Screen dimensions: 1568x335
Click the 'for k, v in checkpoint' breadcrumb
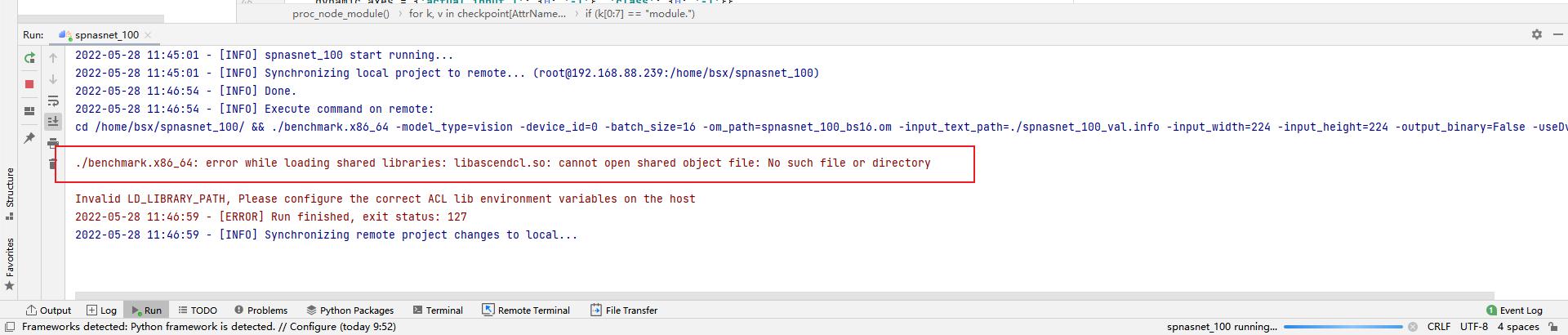[488, 14]
